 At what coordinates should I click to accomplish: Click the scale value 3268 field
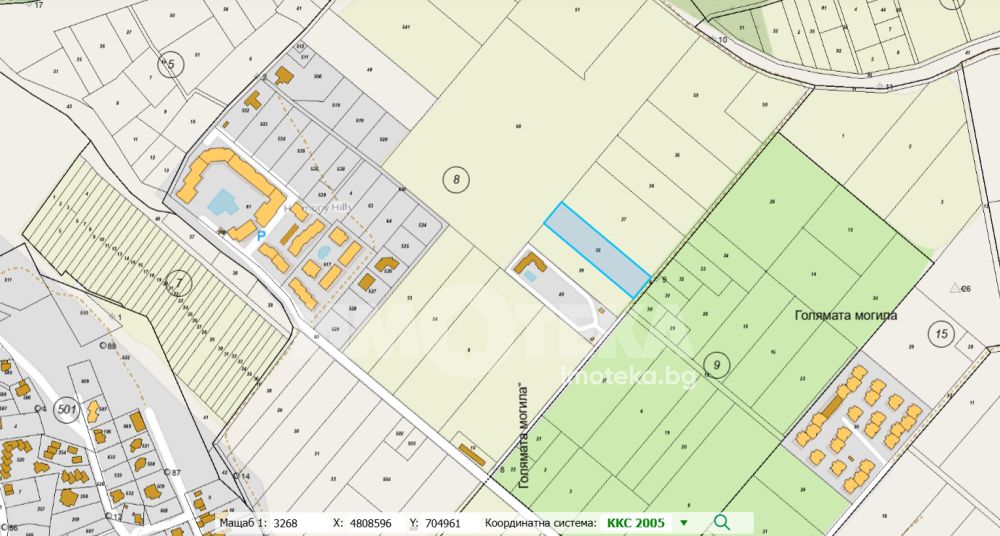[286, 522]
